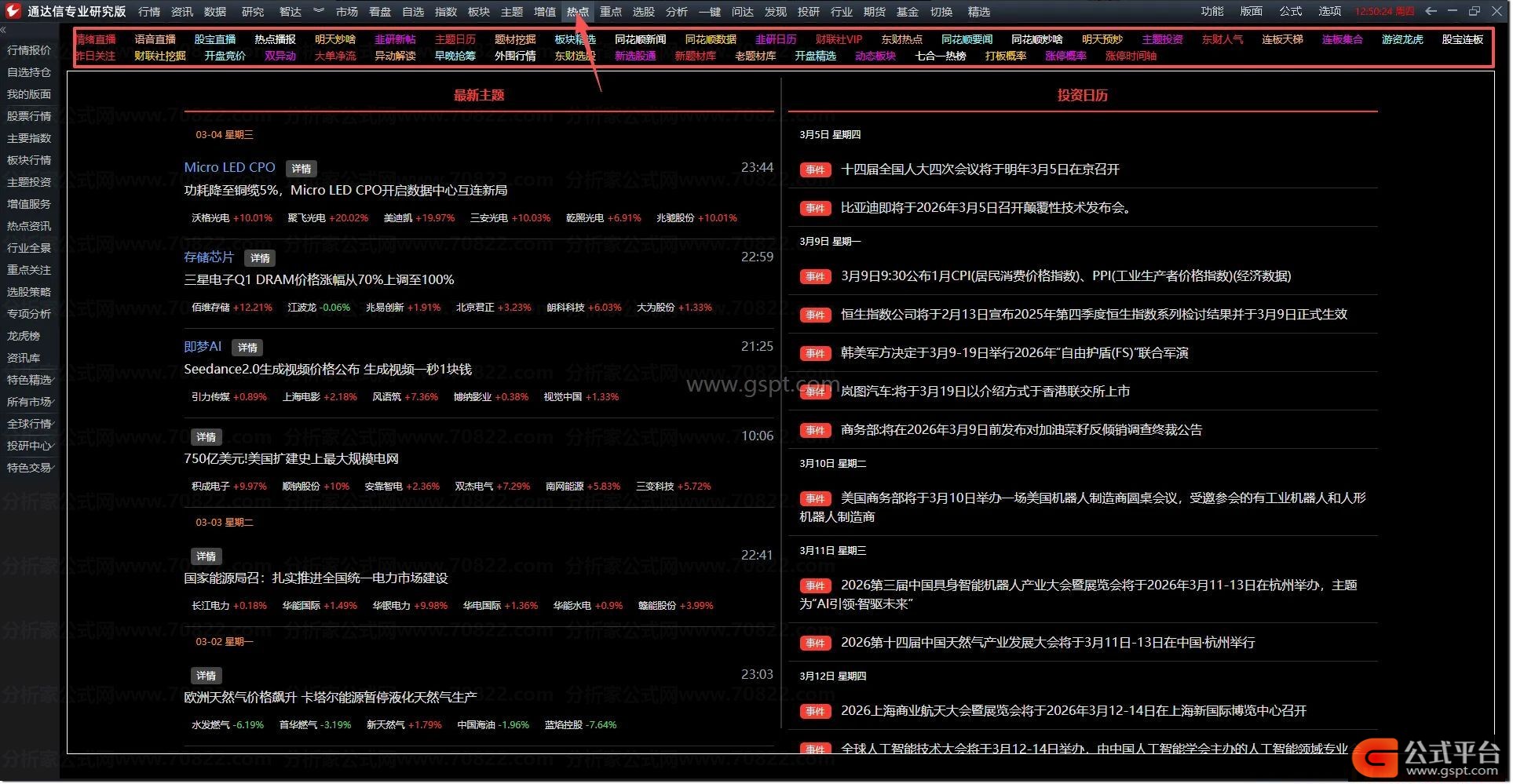The width and height of the screenshot is (1513, 784).
Task: Click the back arrow in title bar
Action: pyautogui.click(x=1431, y=11)
